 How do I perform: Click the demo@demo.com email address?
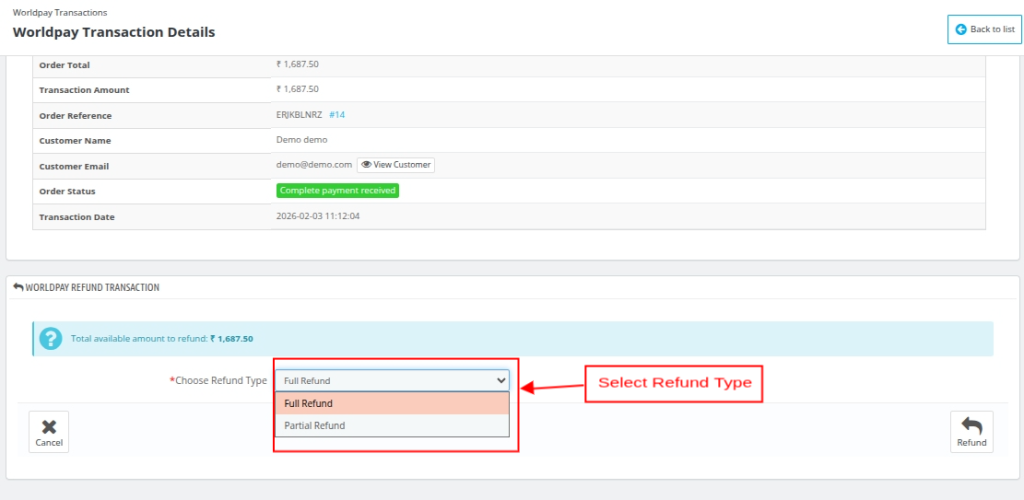(314, 165)
